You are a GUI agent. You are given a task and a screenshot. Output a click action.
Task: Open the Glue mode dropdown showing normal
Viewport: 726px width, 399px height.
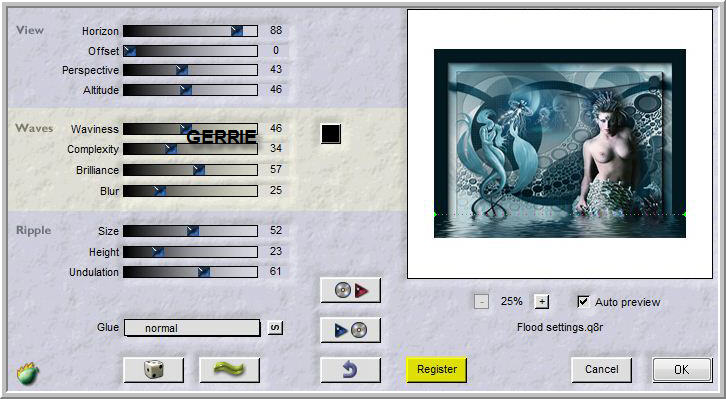click(x=192, y=328)
